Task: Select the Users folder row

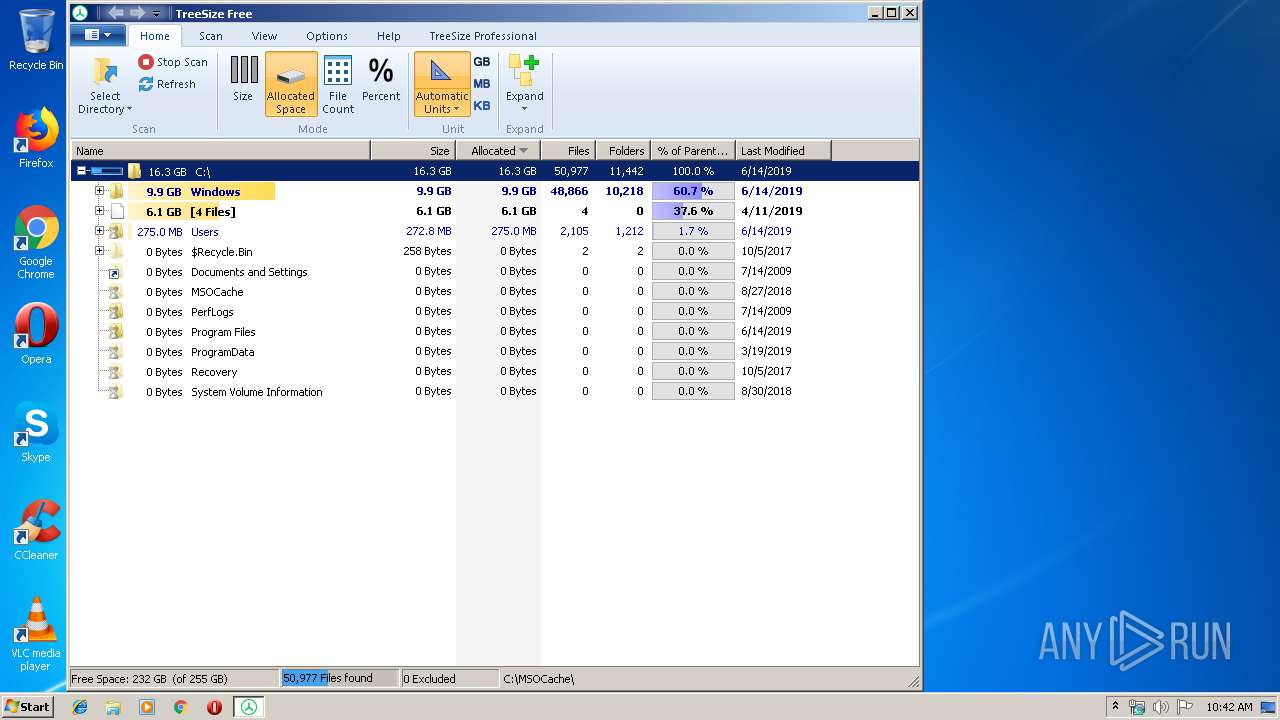Action: (x=494, y=231)
